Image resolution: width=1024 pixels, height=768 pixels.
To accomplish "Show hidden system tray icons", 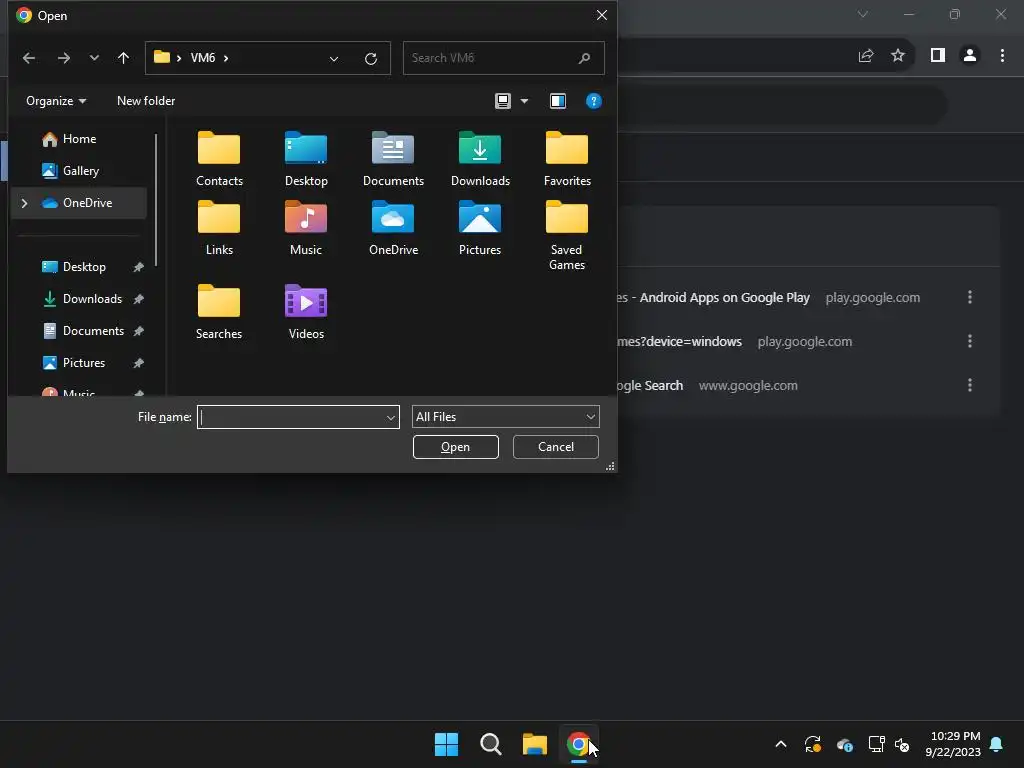I will [780, 744].
